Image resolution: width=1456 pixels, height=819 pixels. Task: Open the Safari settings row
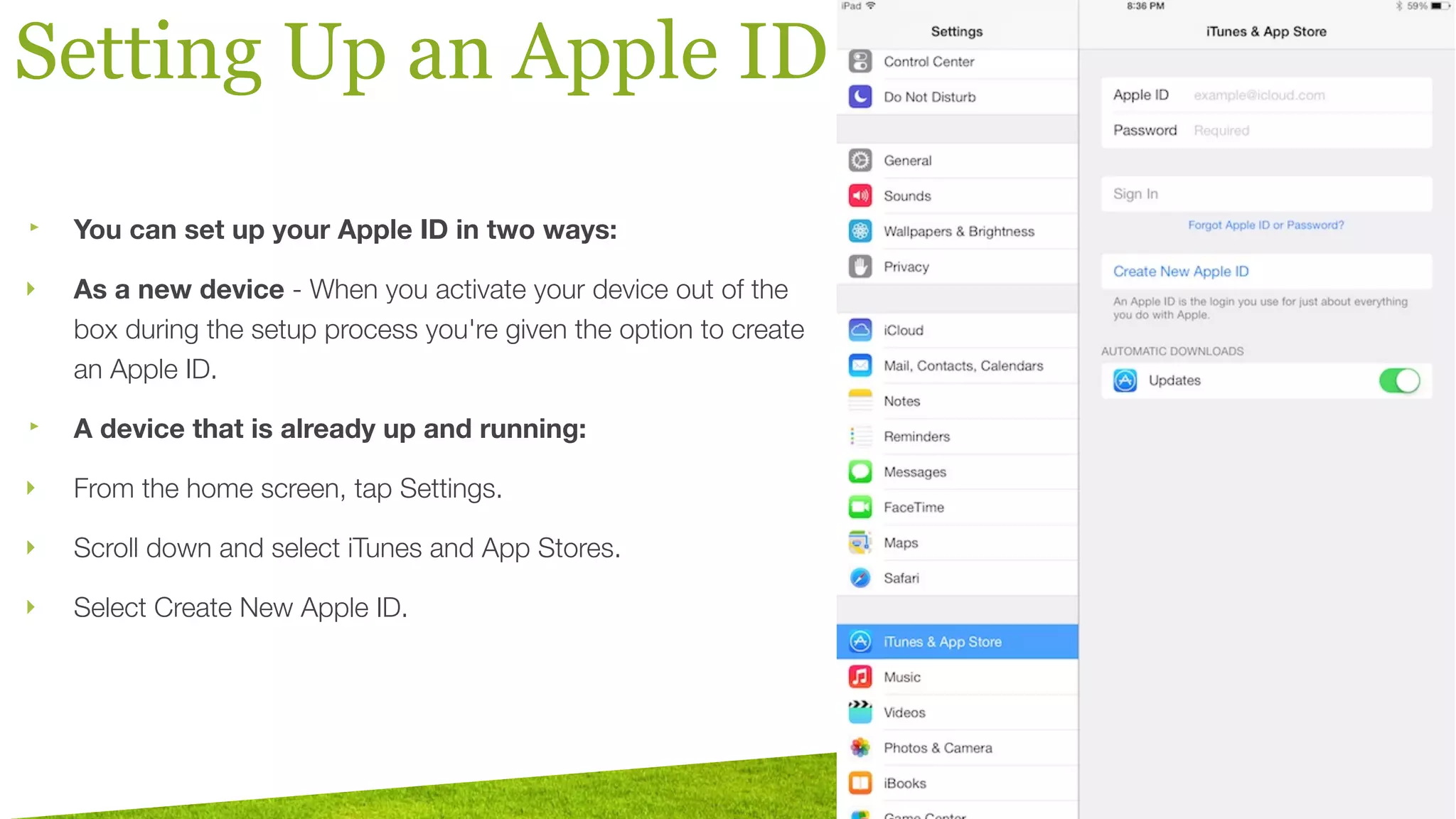(x=958, y=578)
